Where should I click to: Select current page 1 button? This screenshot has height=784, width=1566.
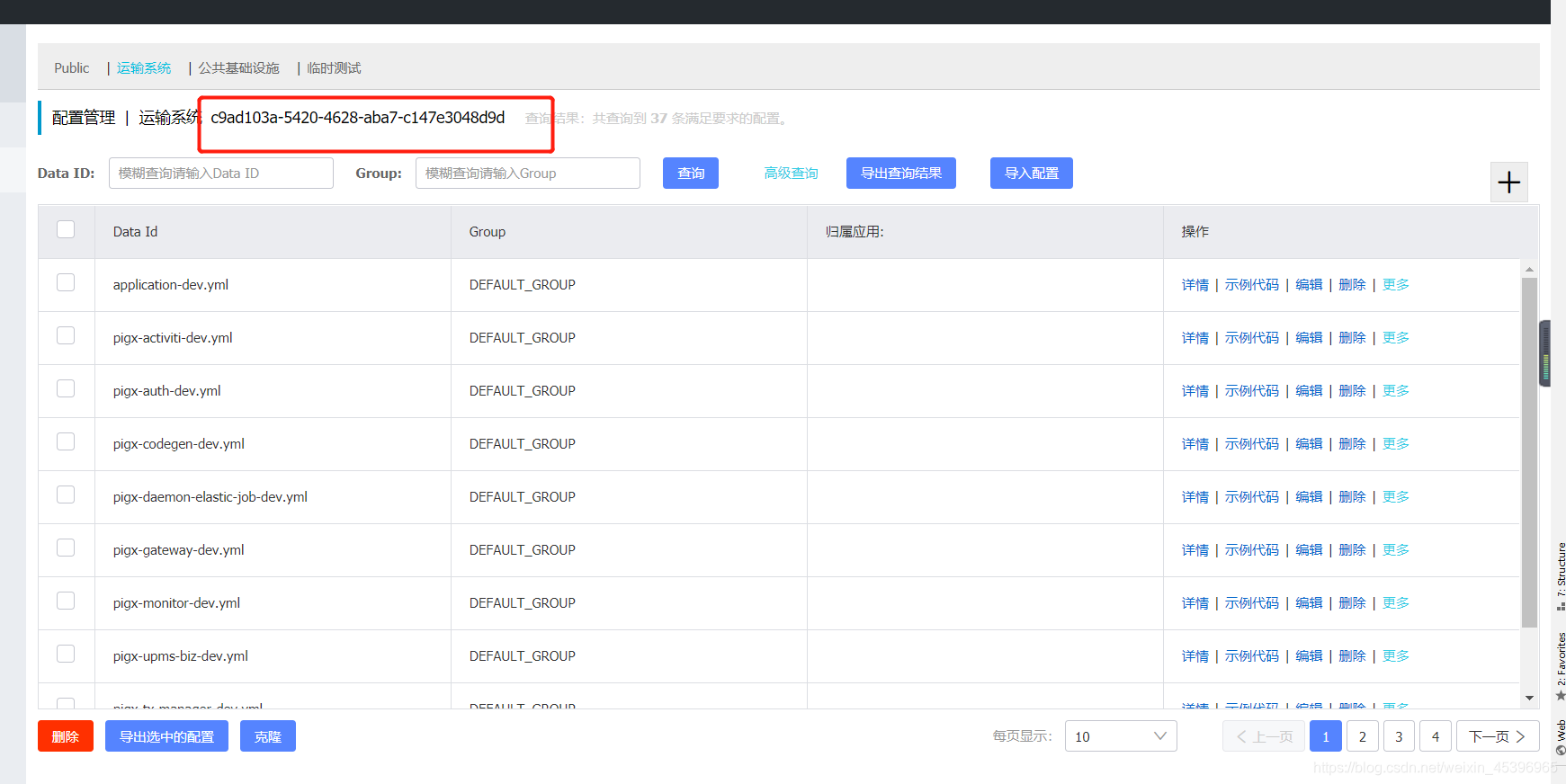[x=1326, y=736]
